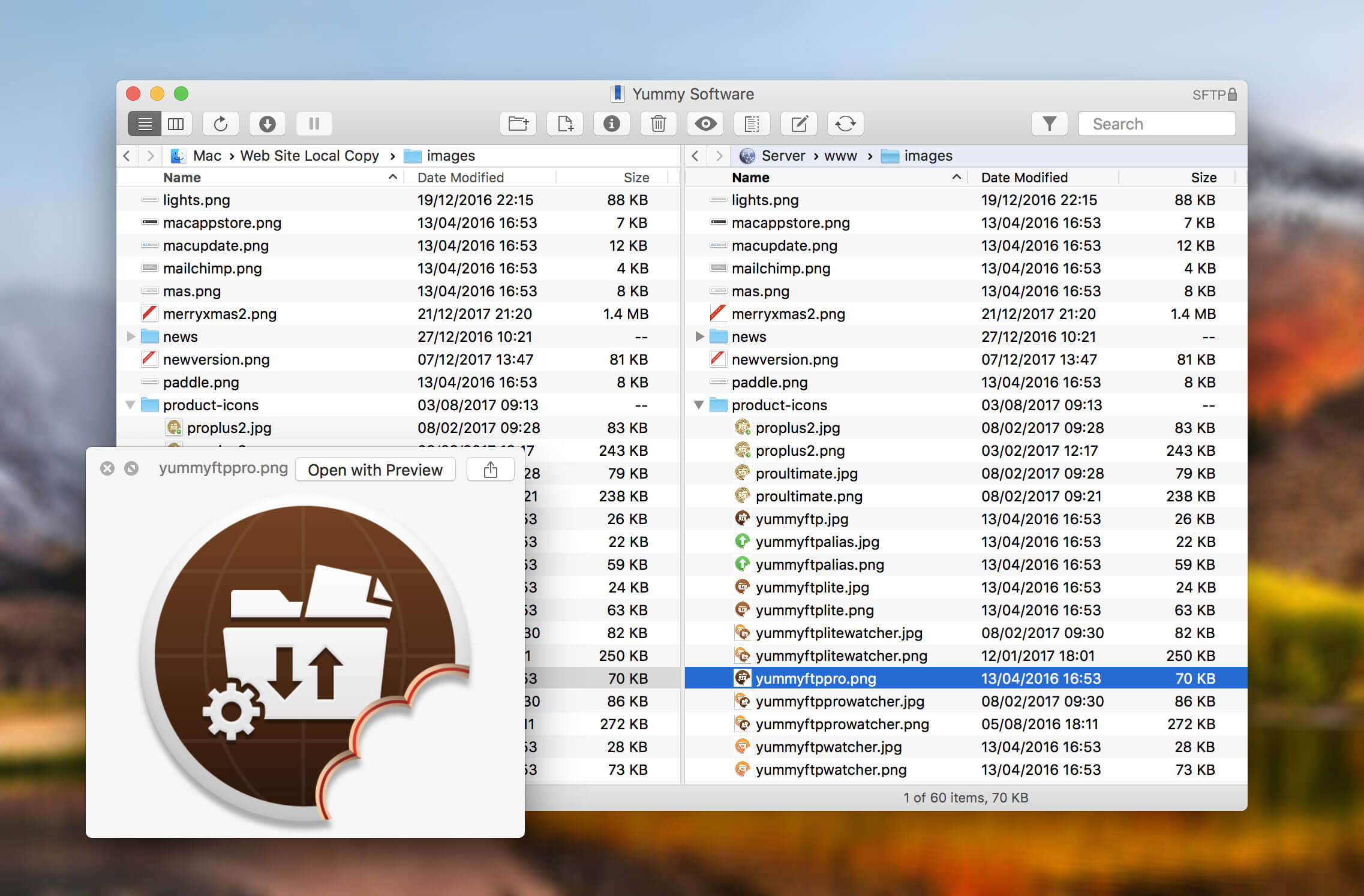
Task: Expand the local news folder
Action: pyautogui.click(x=131, y=336)
